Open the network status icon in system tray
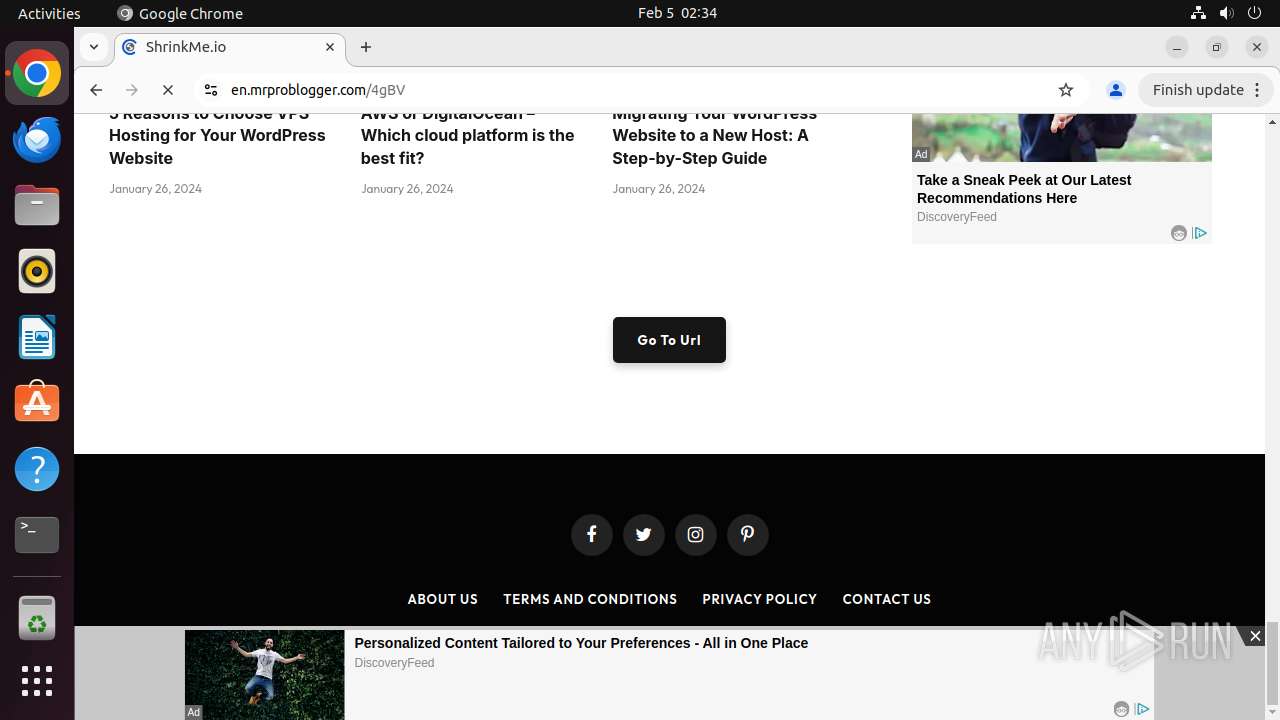 point(1198,13)
